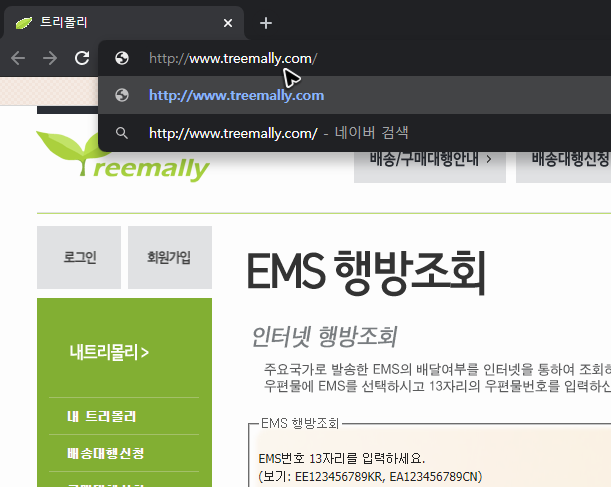
Task: Click text 'EMS번호 13자리를 입력하세요.'
Action: point(342,459)
